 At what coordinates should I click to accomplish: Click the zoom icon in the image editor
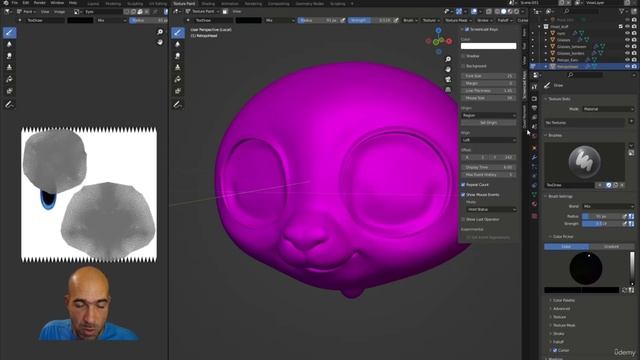pos(160,32)
